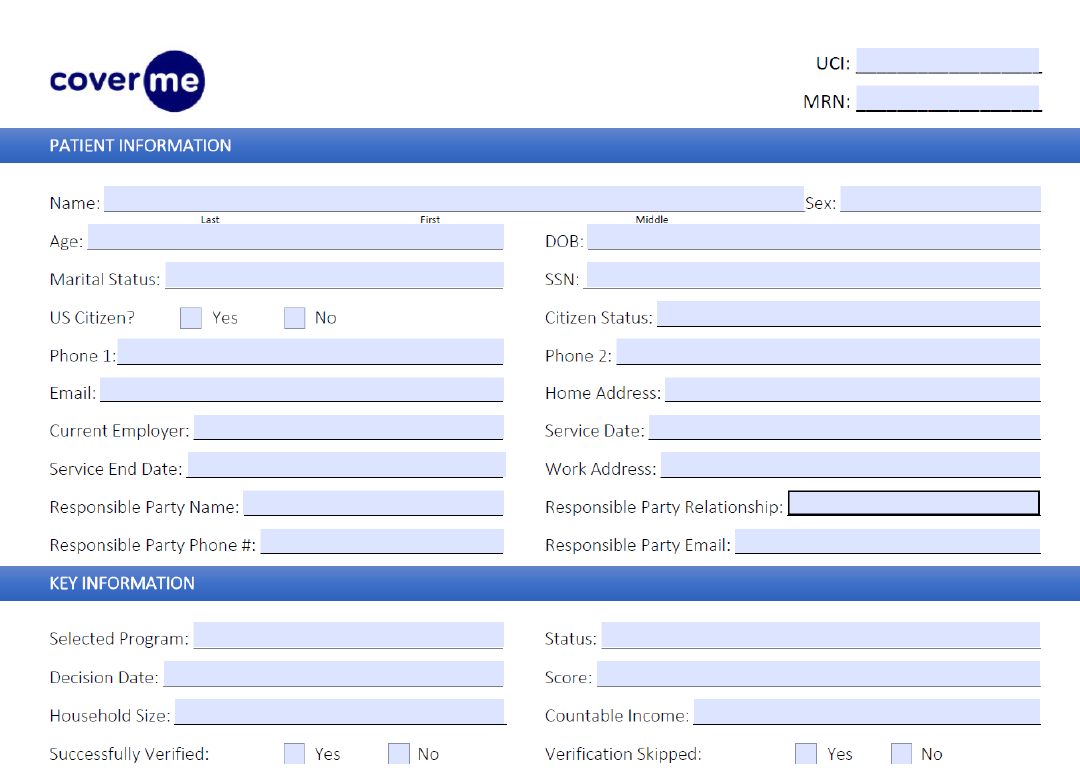1080x768 pixels.
Task: Click the CoverMe logo
Action: 127,80
